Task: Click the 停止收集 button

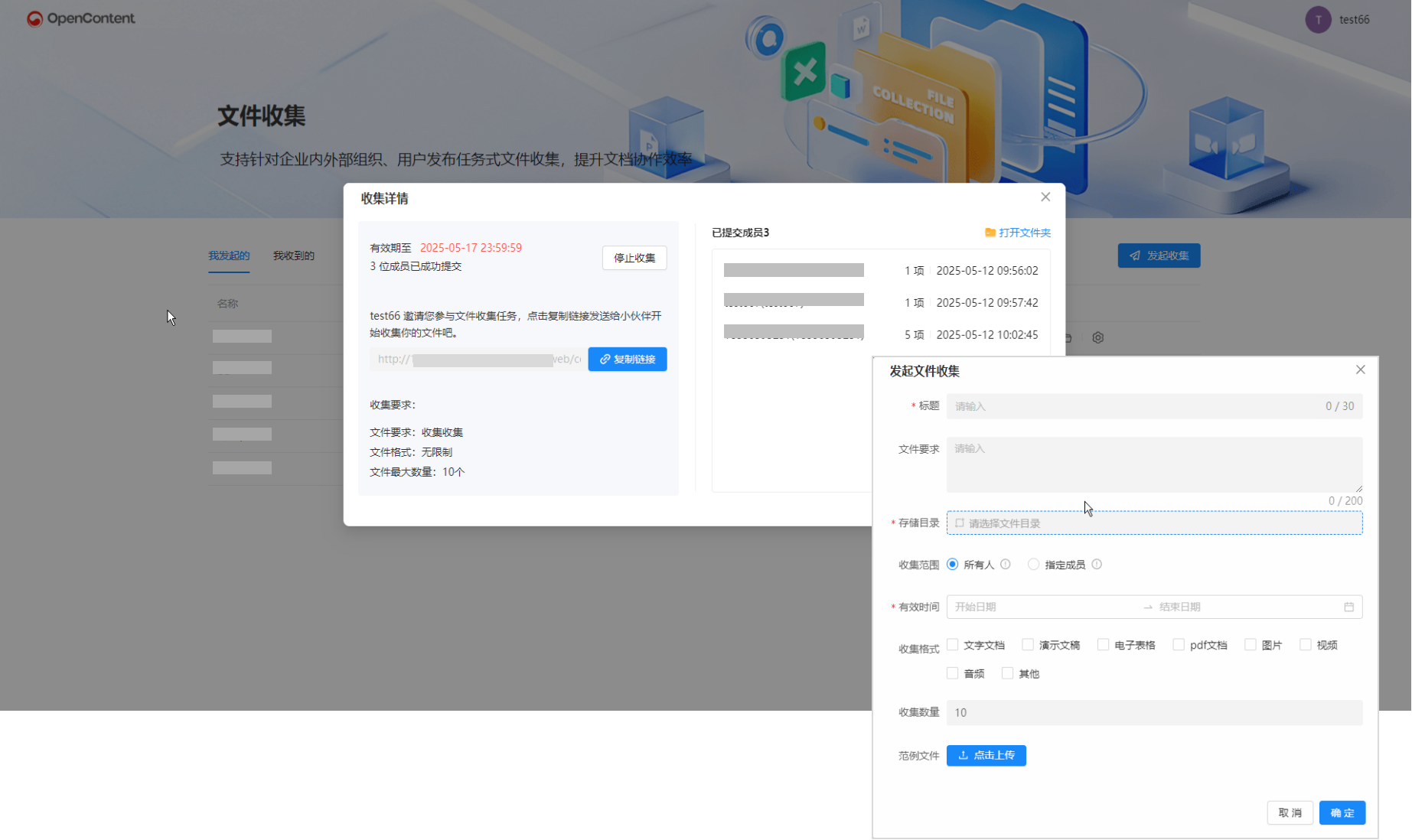Action: pos(634,258)
